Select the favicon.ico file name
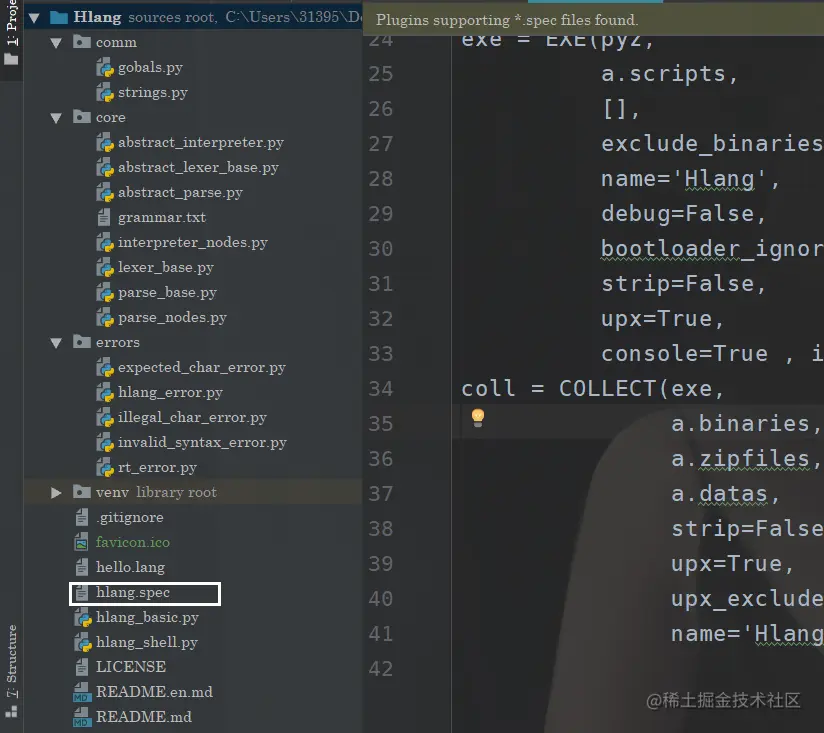 pos(132,542)
